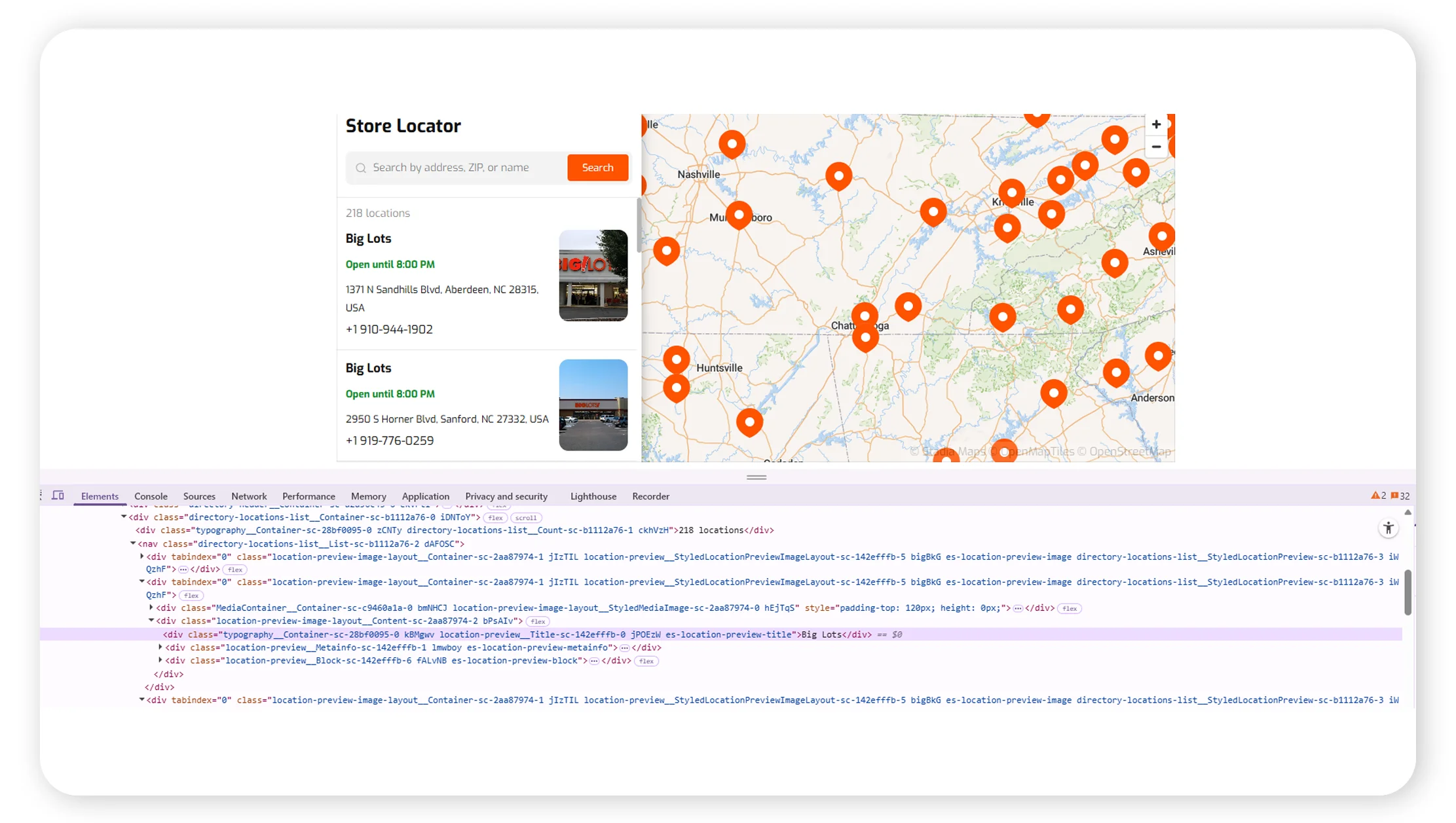This screenshot has width=1456, height=823.
Task: Click the map zoom in plus icon
Action: pyautogui.click(x=1156, y=124)
